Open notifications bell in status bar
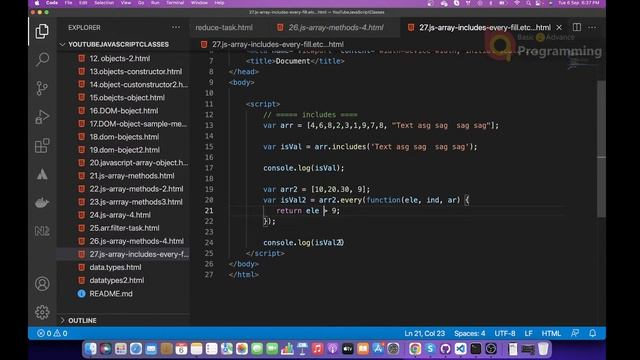The image size is (640, 360). 593,333
